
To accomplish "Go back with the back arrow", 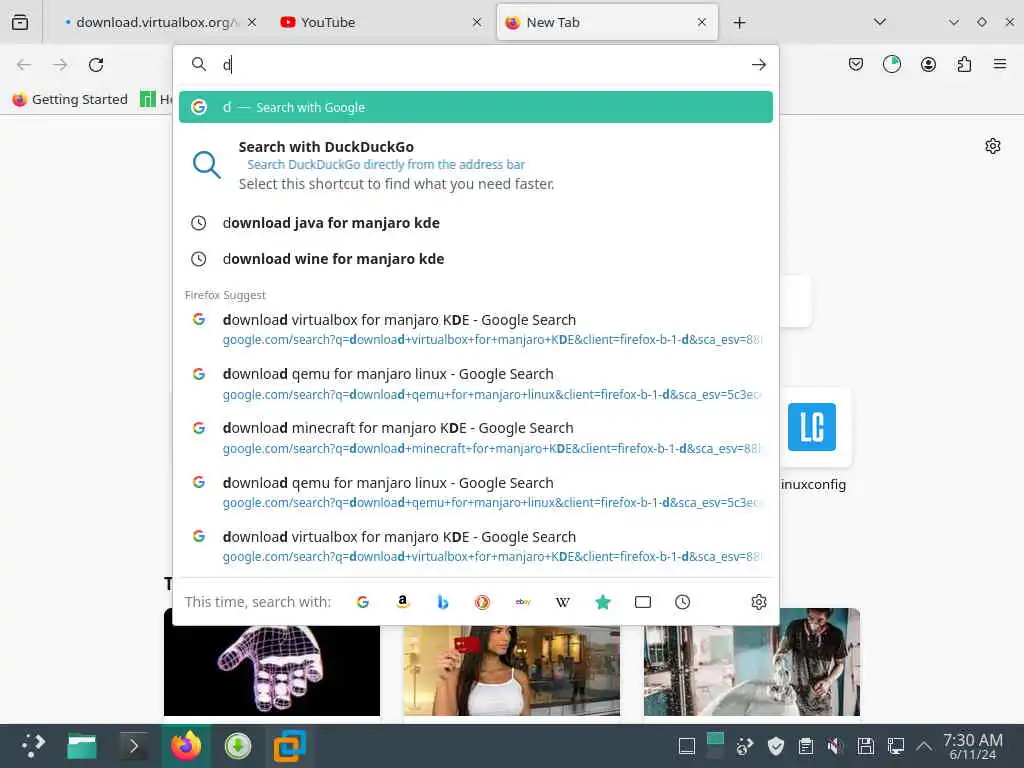I will pos(24,65).
